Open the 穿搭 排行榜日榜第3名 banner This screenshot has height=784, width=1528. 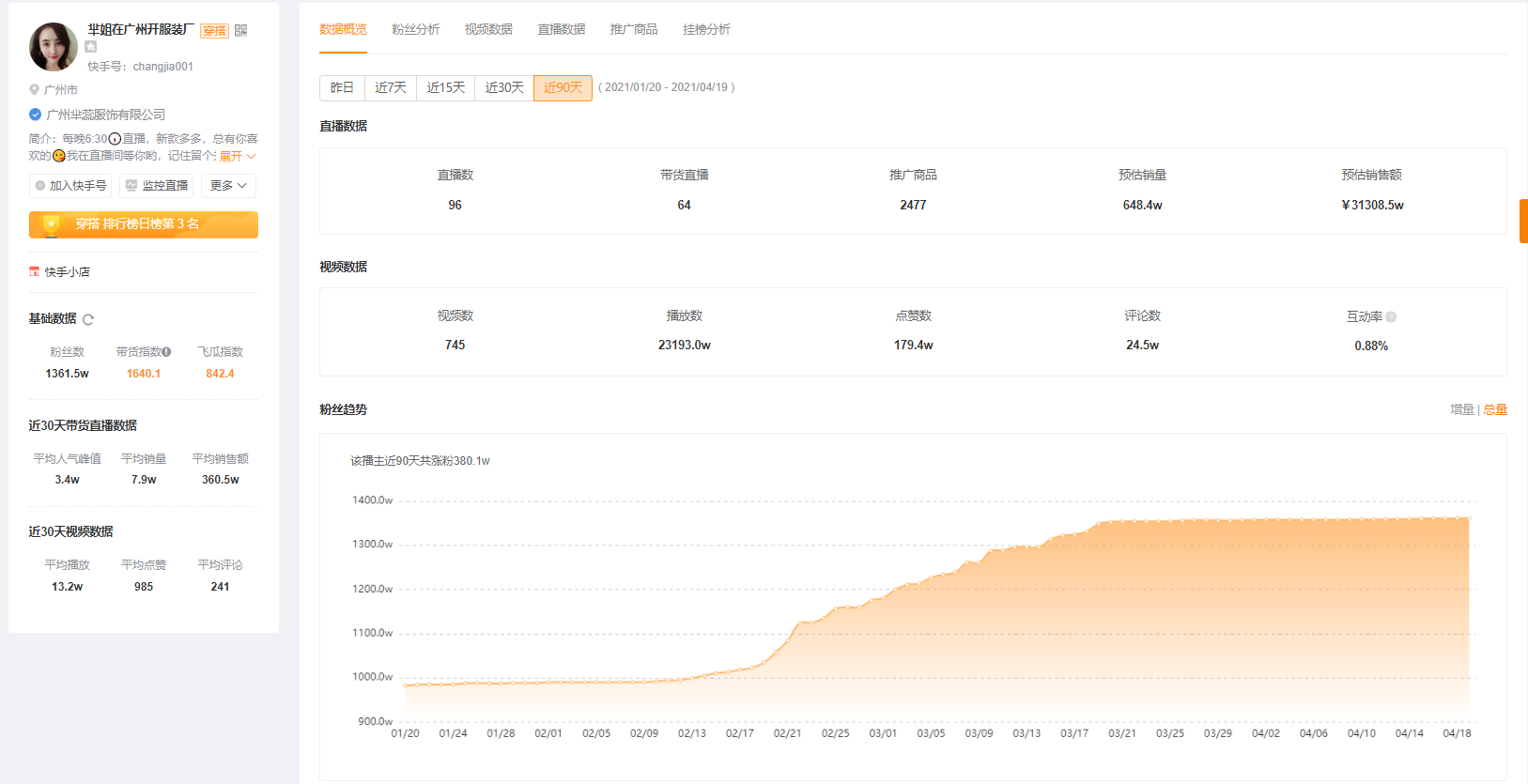pyautogui.click(x=144, y=224)
